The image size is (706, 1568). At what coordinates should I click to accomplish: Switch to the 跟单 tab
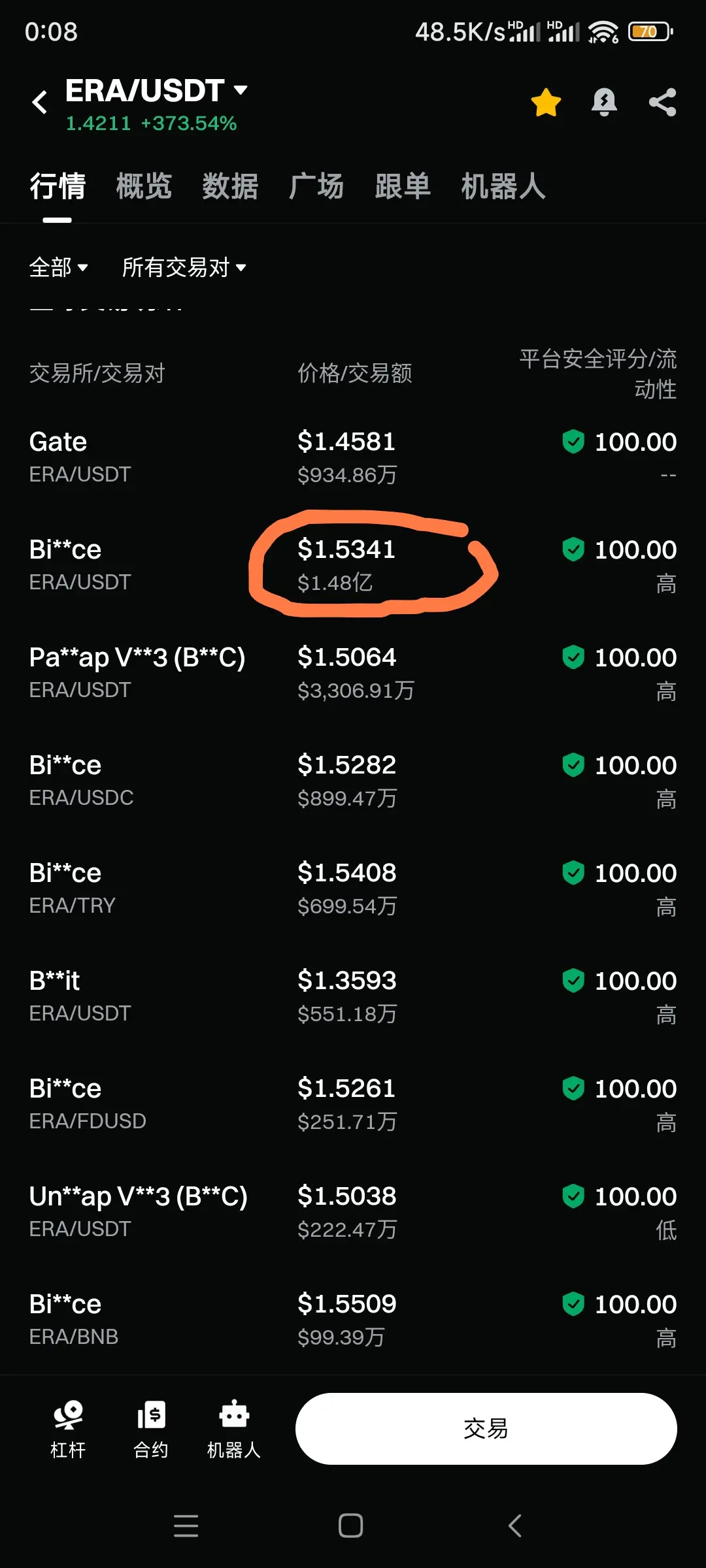403,186
